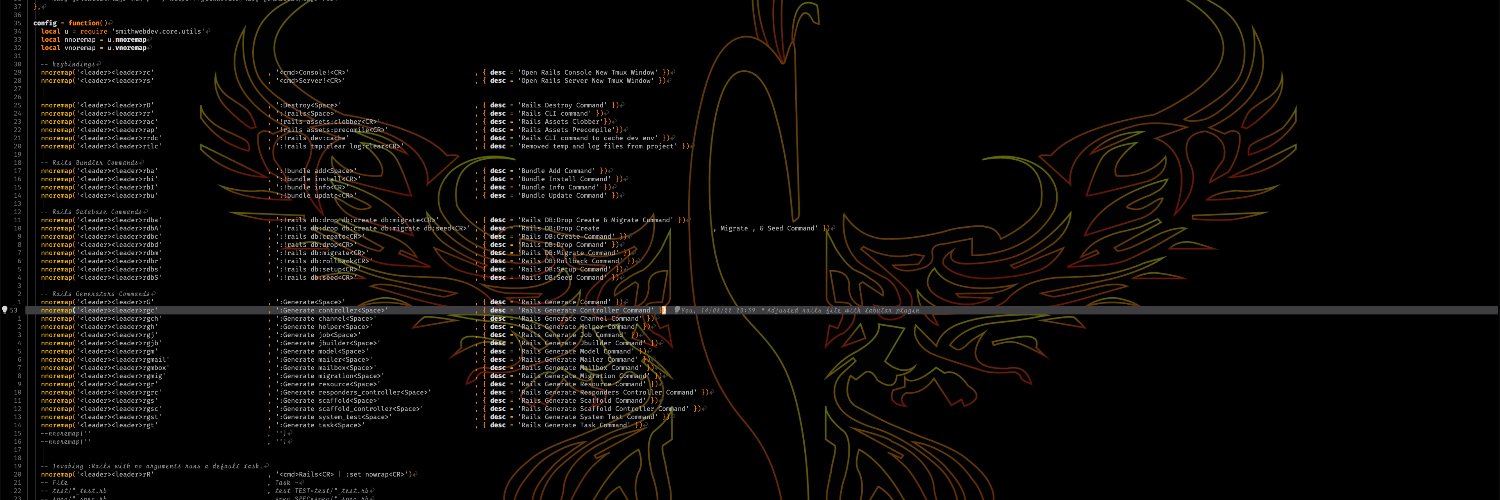Click ':Generate model<Space>' string
The height and width of the screenshot is (500, 1500).
click(x=321, y=350)
